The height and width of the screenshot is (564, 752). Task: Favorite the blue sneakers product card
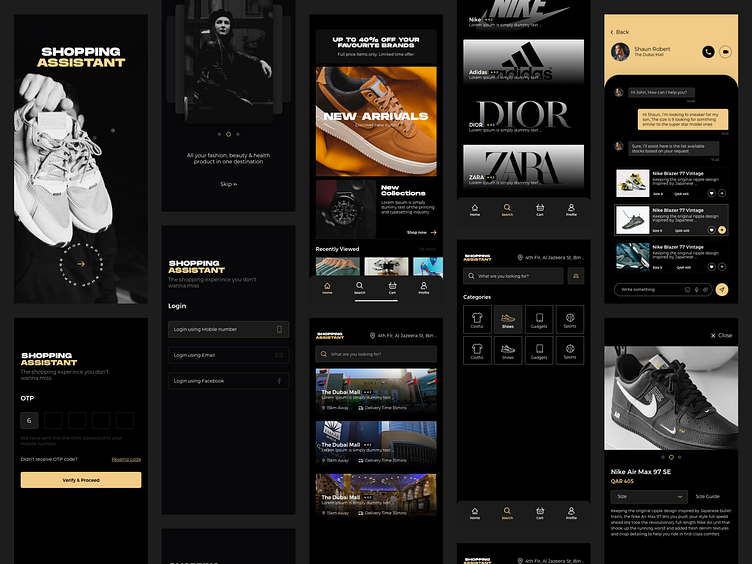tap(712, 267)
